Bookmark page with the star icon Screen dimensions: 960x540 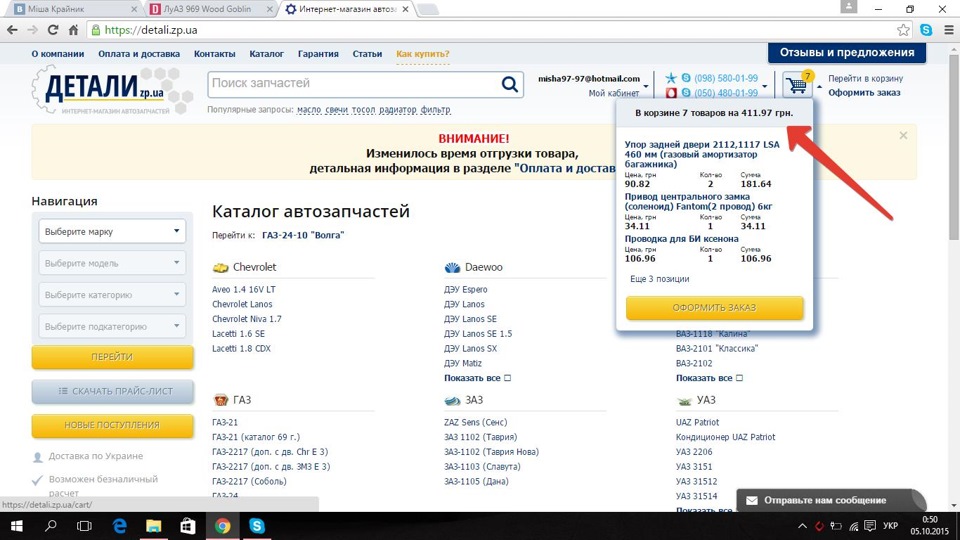point(903,30)
